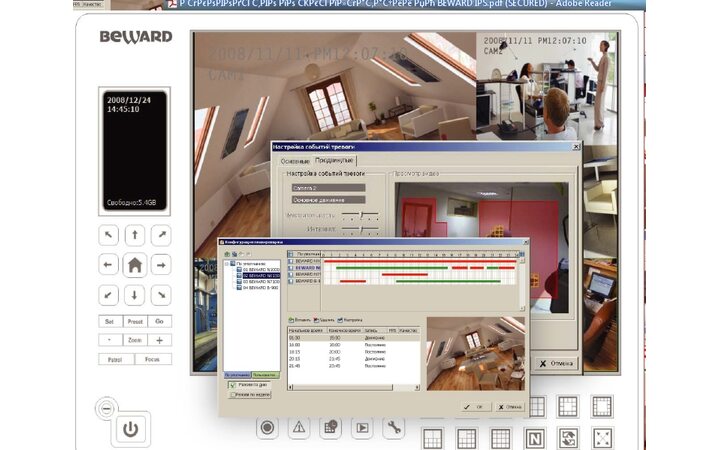Zoom in with the plus button

159,340
